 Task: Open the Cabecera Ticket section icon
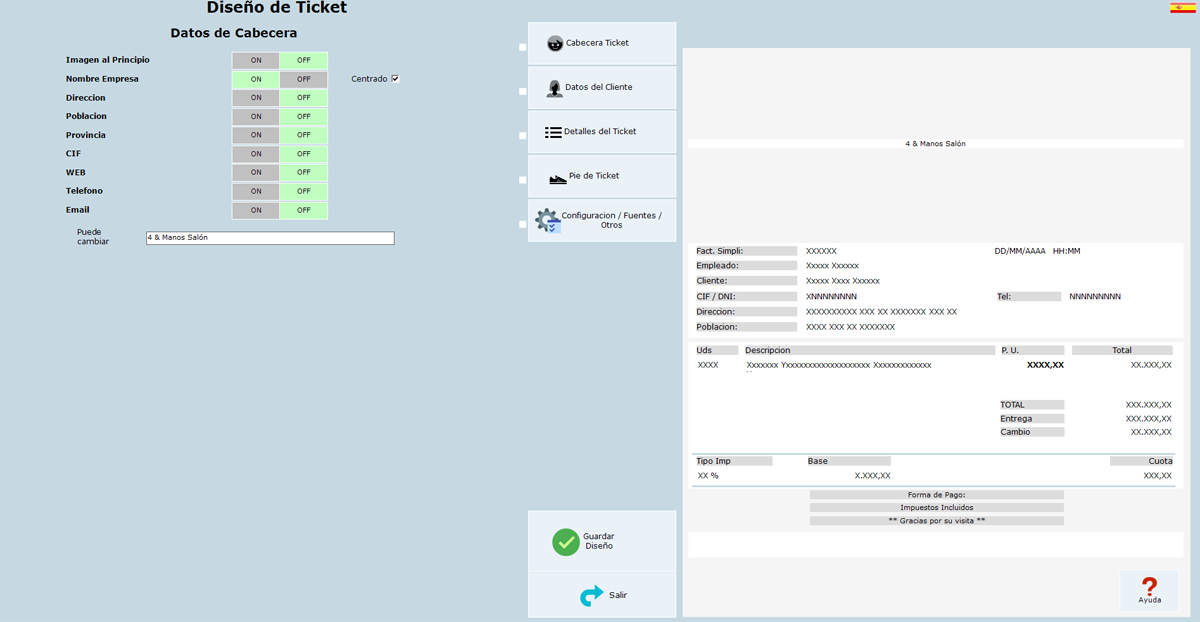pyautogui.click(x=554, y=43)
